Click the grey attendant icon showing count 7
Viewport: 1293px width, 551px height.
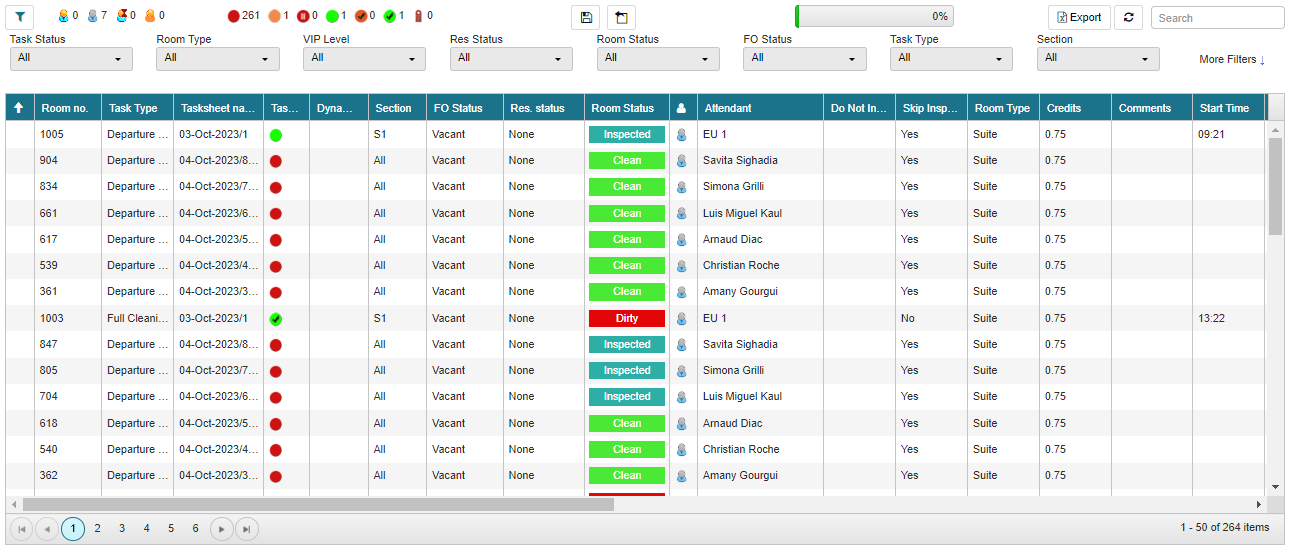(x=93, y=16)
